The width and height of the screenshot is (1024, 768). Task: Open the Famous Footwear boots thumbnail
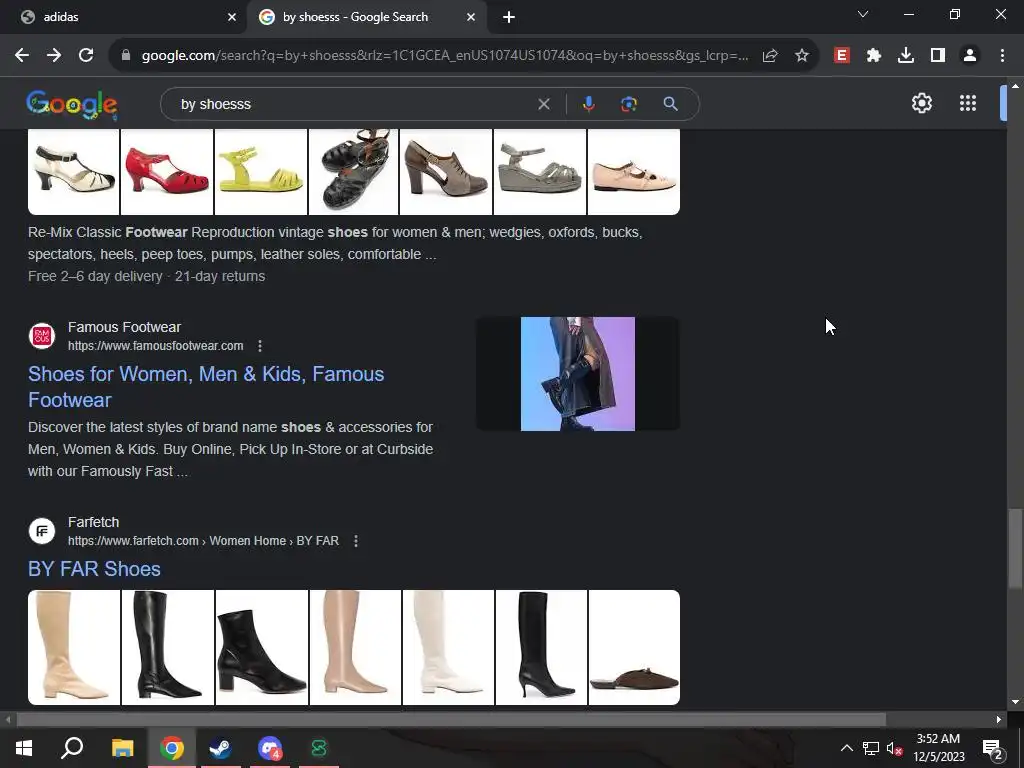[x=578, y=374]
